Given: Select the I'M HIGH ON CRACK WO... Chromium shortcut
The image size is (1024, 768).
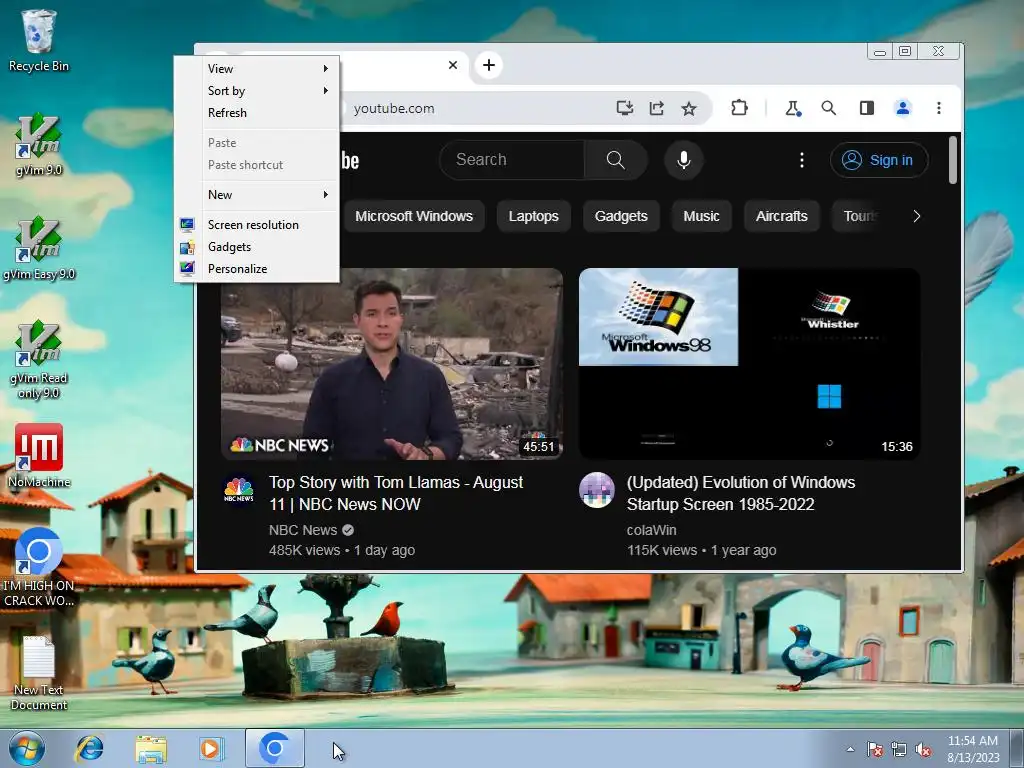Looking at the screenshot, I should [39, 568].
